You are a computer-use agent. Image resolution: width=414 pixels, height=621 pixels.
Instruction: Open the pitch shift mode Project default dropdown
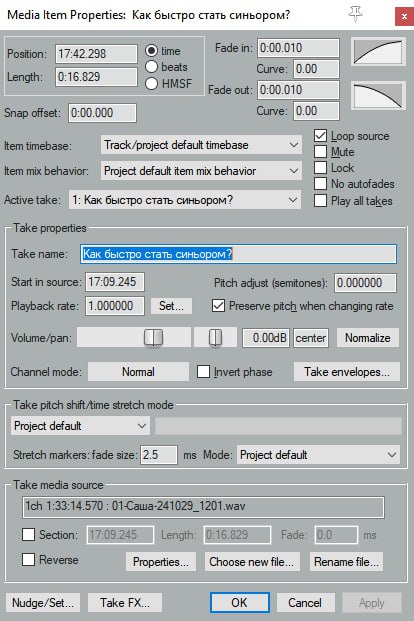pos(80,426)
